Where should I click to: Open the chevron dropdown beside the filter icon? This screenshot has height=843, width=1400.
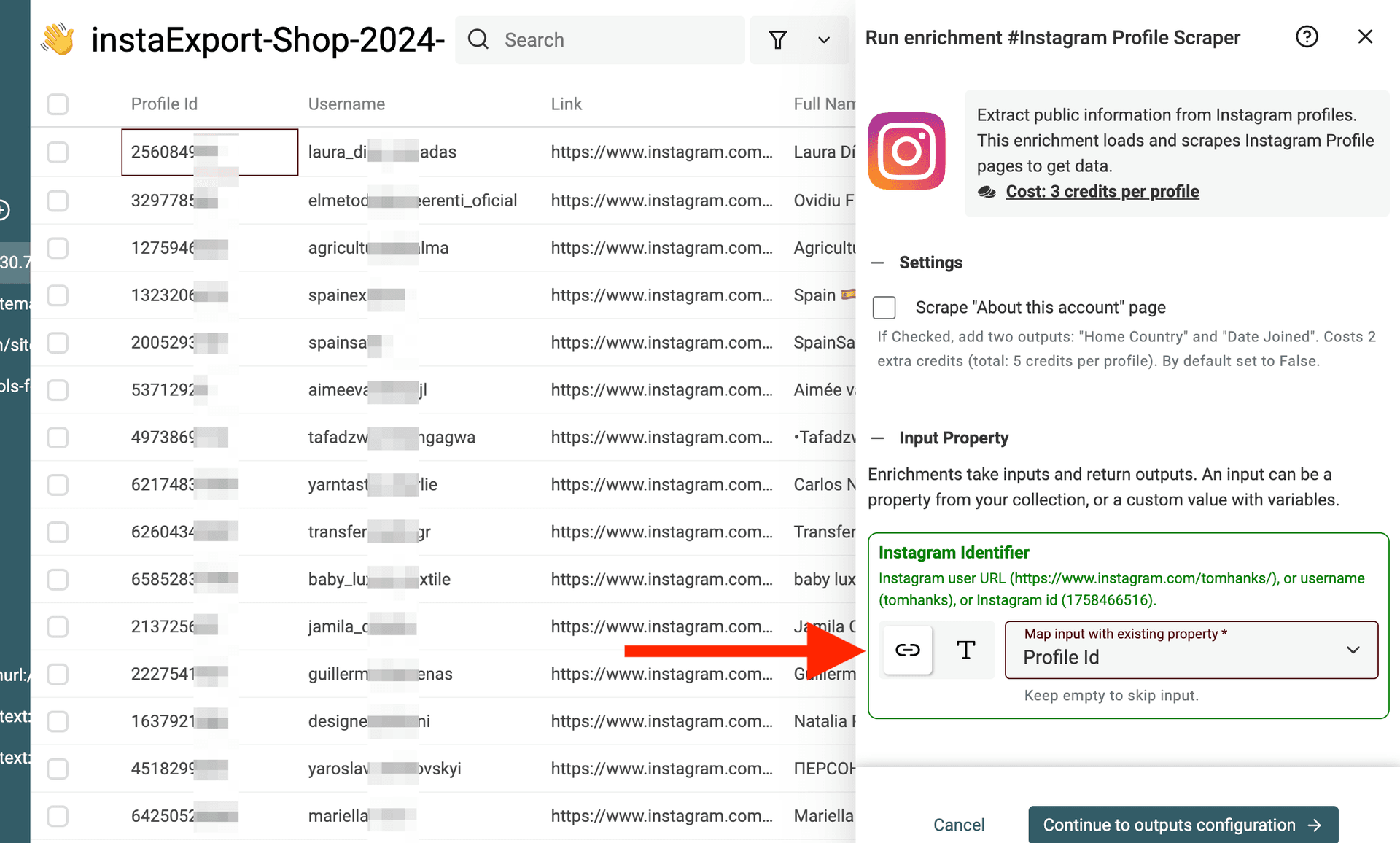coord(823,39)
